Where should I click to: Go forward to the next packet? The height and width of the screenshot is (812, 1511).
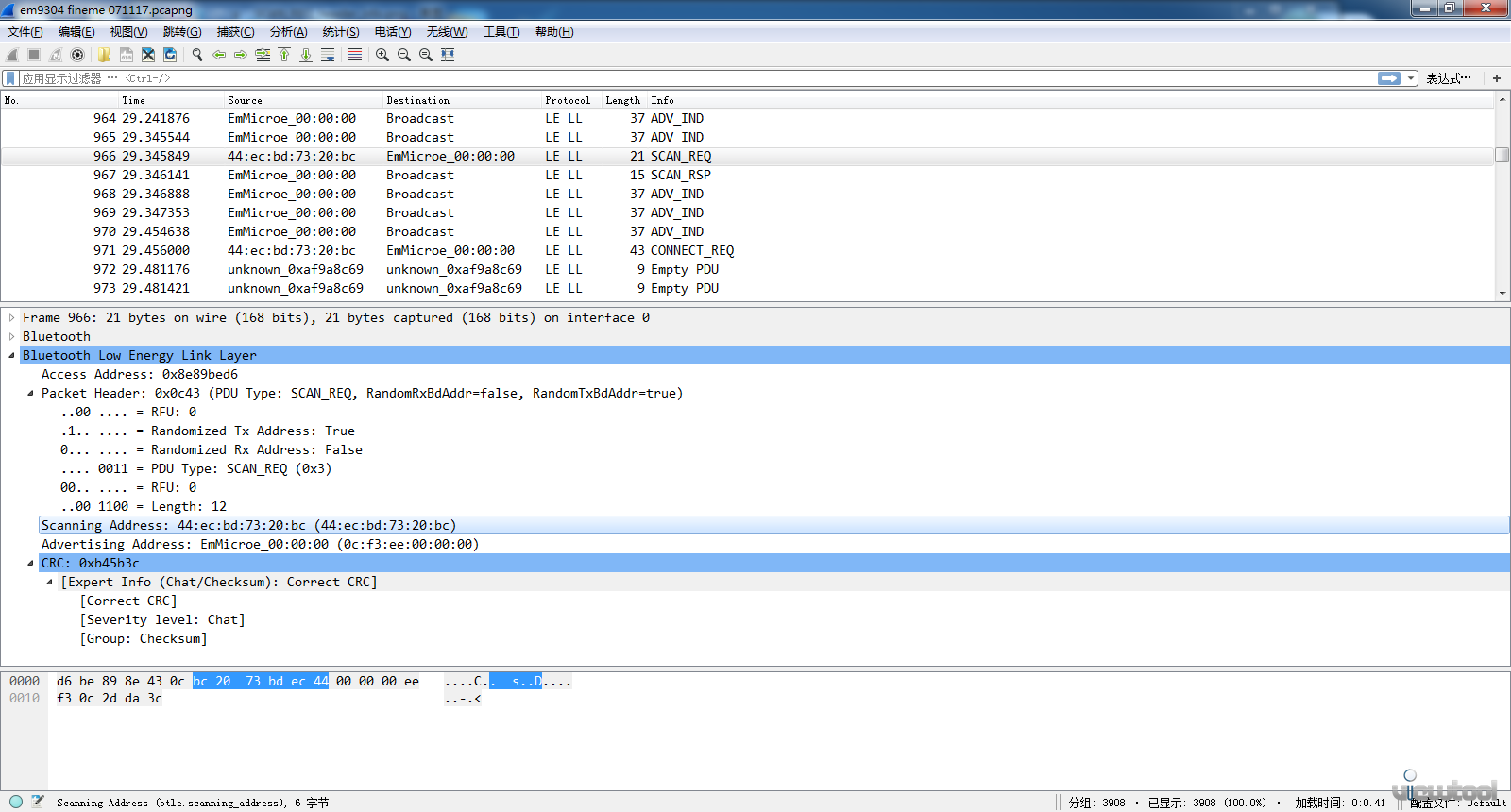241,55
